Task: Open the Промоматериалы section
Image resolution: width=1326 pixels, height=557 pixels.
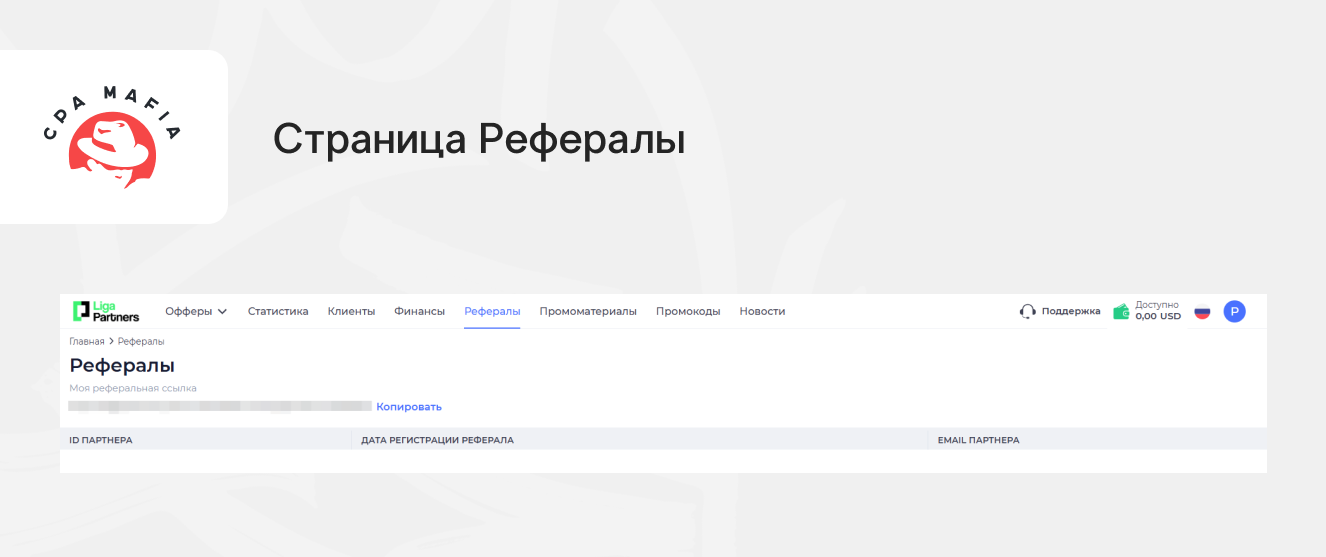Action: click(588, 311)
